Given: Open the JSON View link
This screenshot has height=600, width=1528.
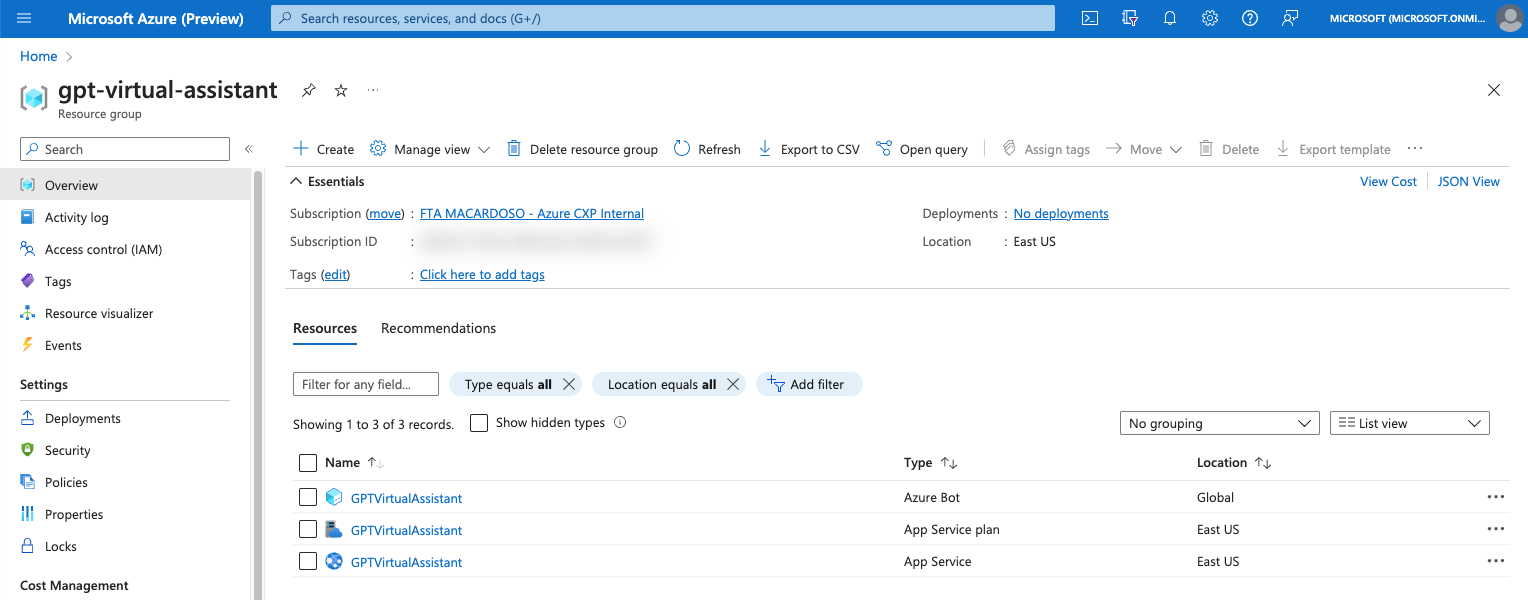Looking at the screenshot, I should pyautogui.click(x=1469, y=181).
